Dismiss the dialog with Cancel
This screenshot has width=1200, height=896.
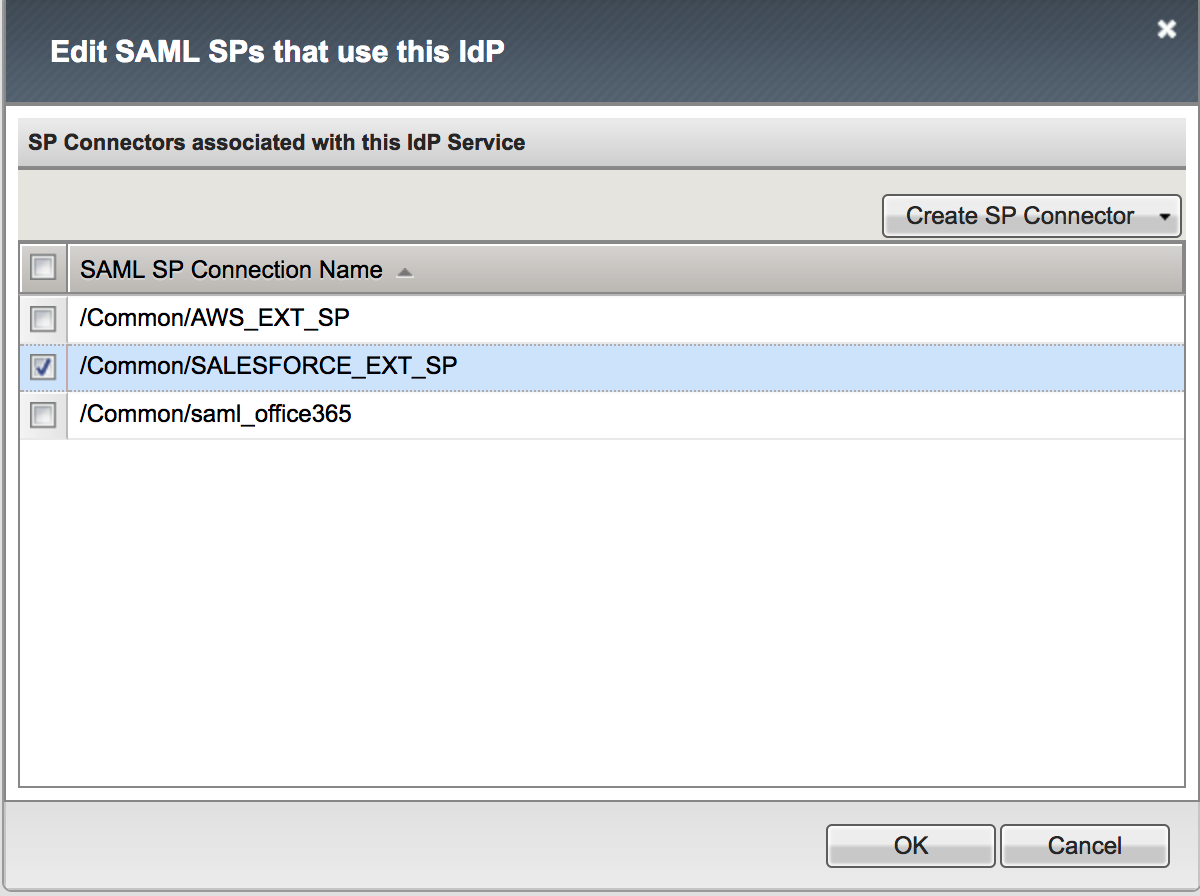(1085, 846)
